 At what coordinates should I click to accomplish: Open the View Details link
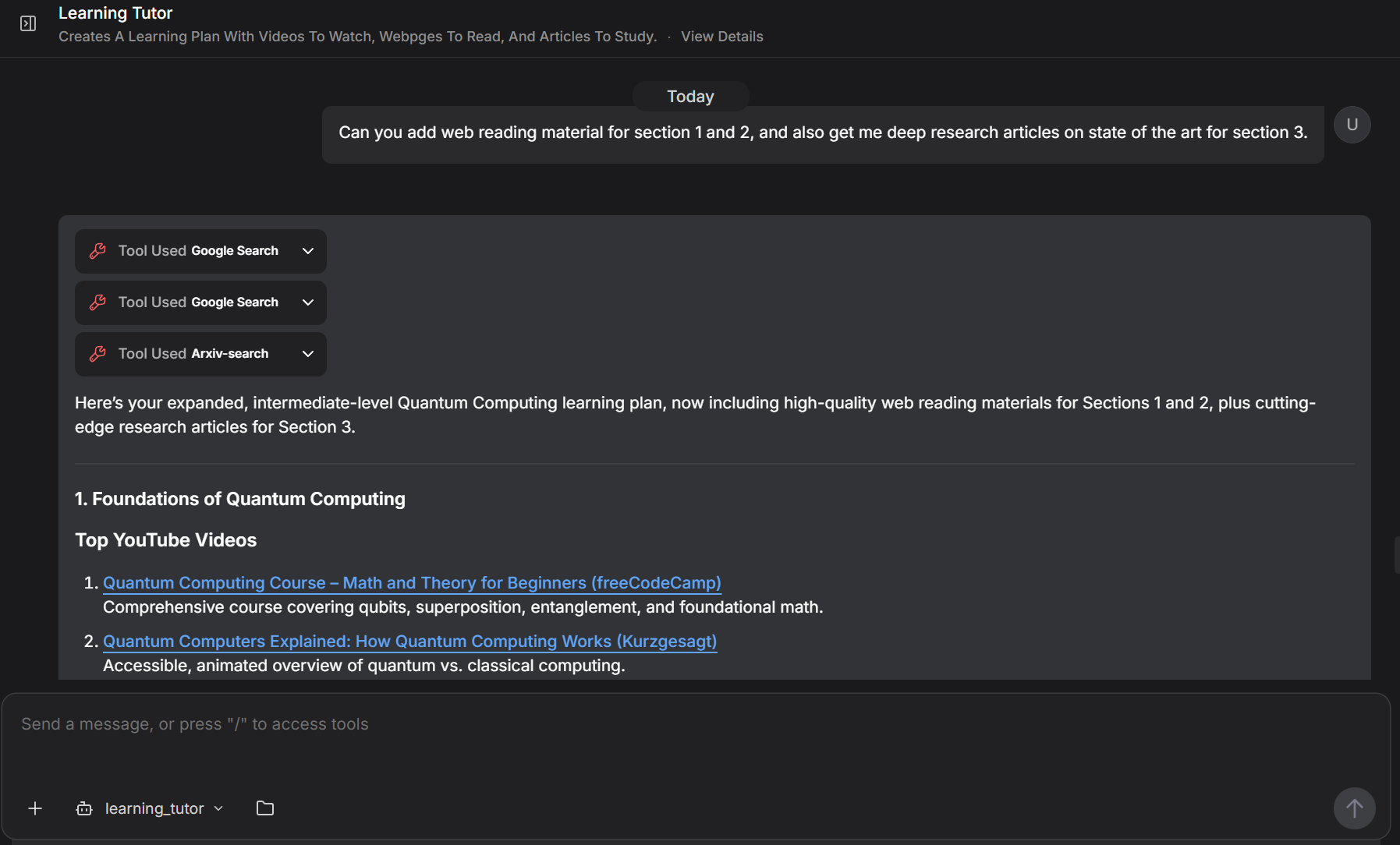(721, 37)
